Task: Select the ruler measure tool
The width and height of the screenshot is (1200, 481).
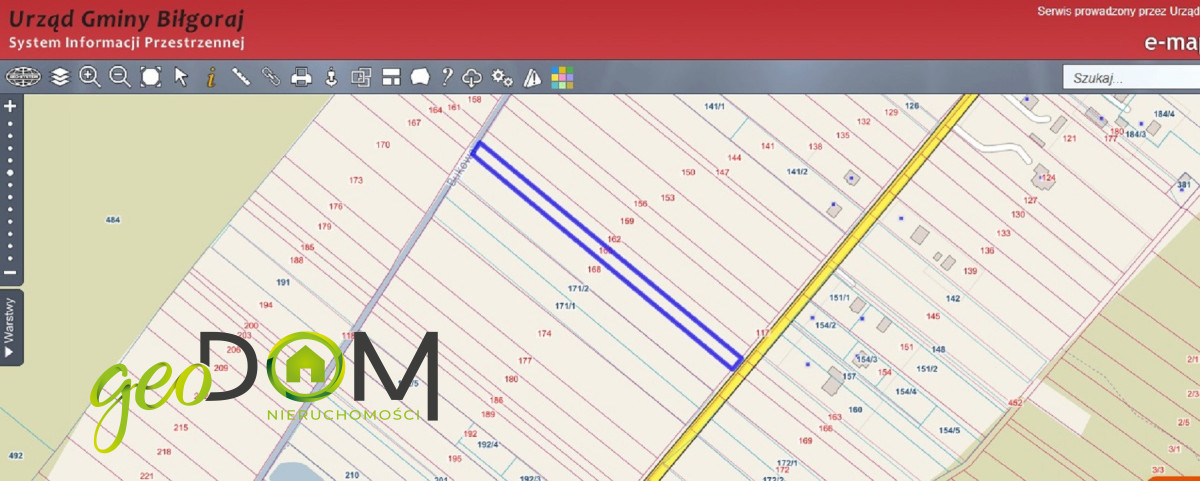Action: point(241,77)
